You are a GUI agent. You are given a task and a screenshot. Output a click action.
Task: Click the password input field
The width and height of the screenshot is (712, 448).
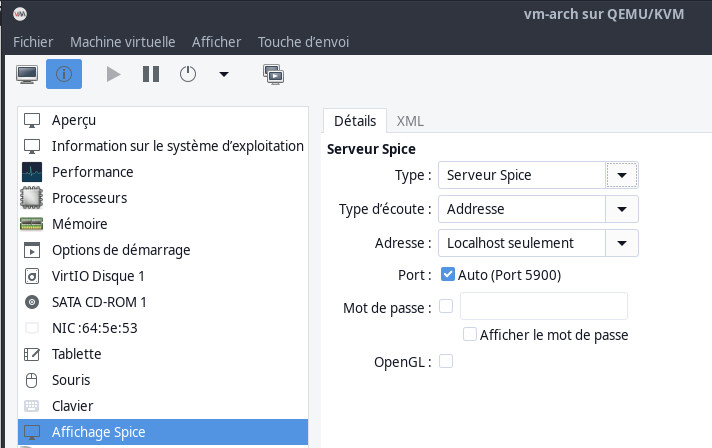543,306
